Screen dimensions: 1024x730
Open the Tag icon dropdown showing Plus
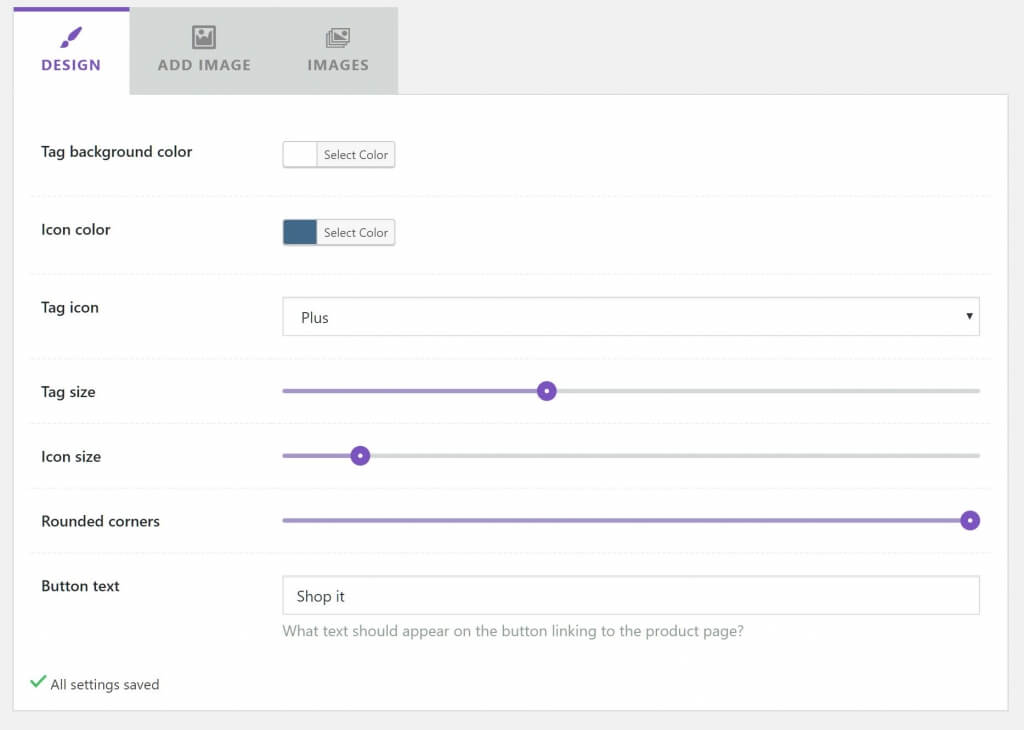tap(630, 316)
